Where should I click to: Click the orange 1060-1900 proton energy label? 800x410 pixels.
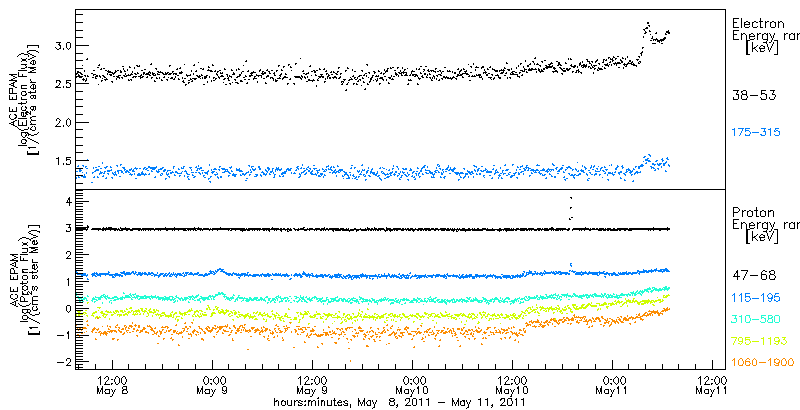[763, 363]
